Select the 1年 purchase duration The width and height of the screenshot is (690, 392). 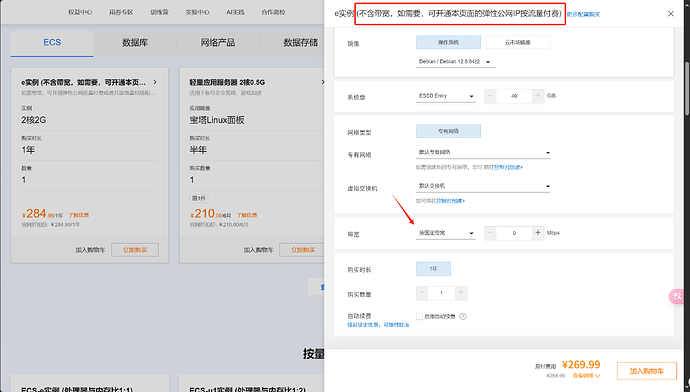[x=433, y=268]
